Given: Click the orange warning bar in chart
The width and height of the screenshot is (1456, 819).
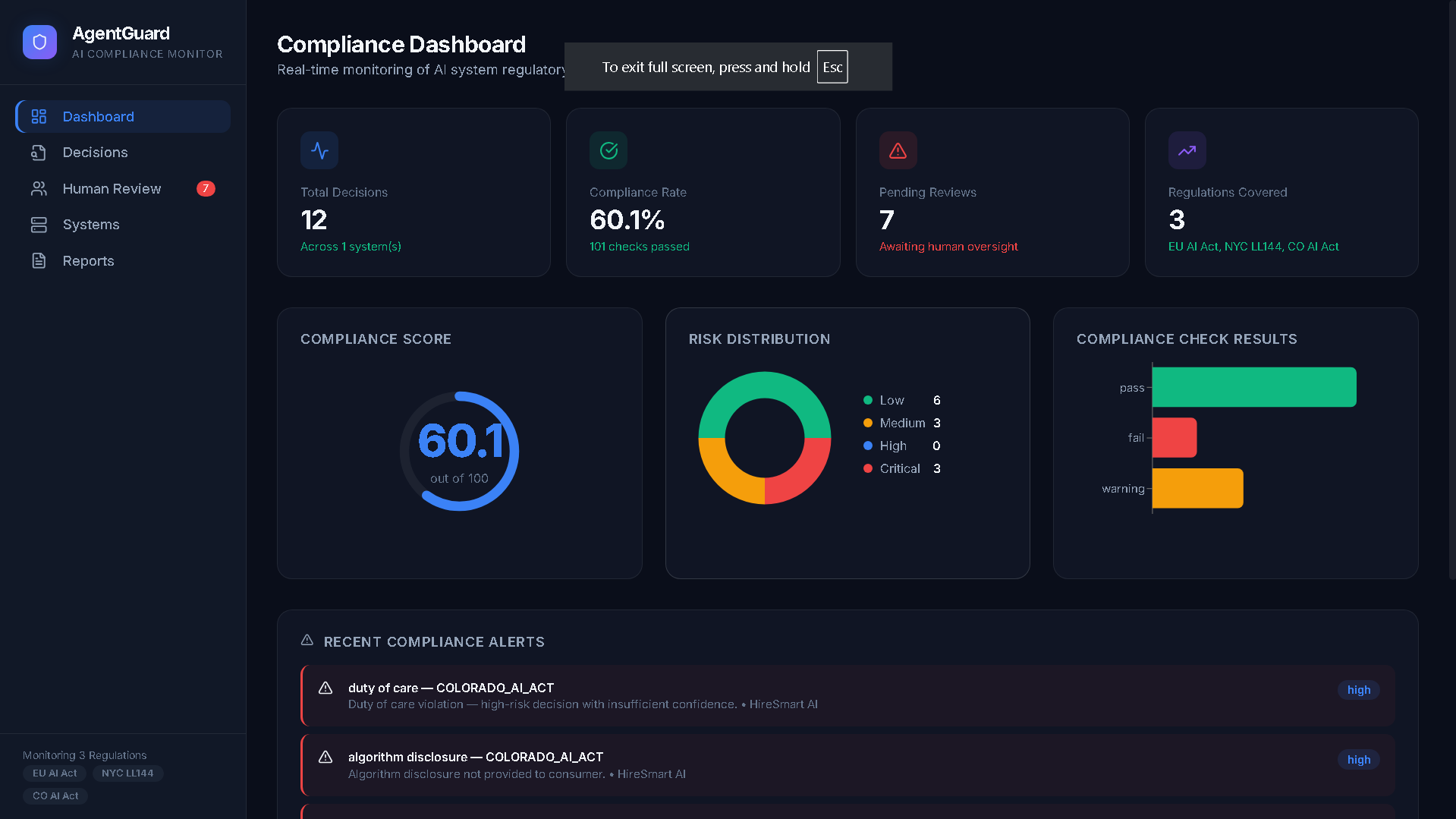Looking at the screenshot, I should [1198, 488].
